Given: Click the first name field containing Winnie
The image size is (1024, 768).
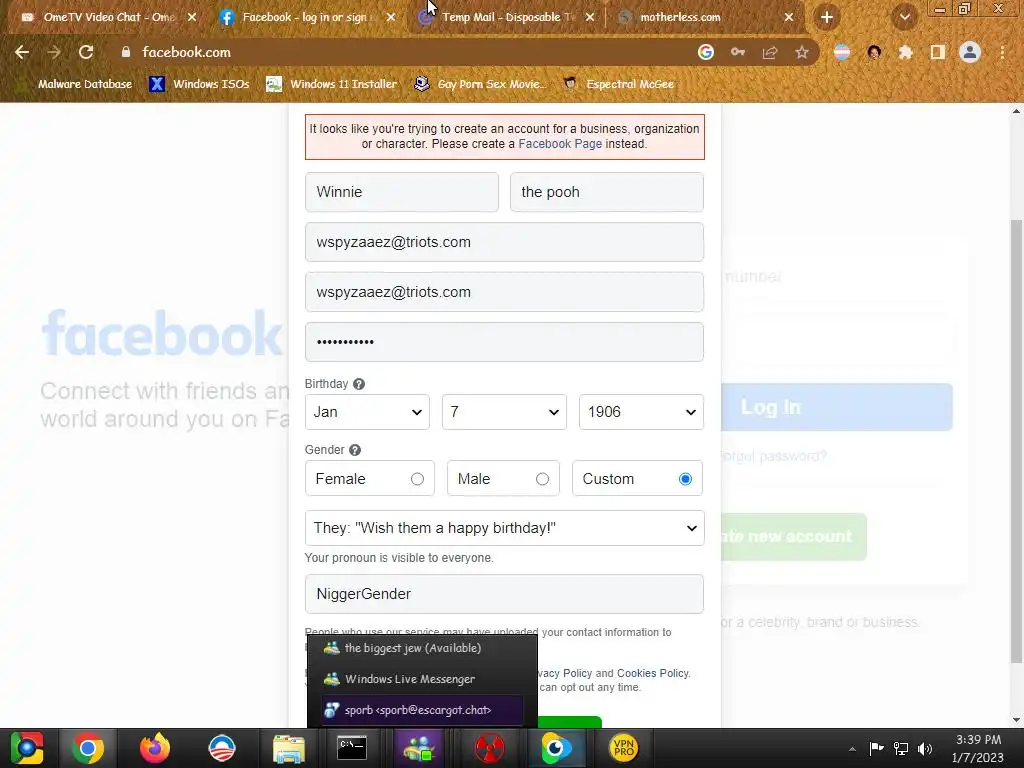Looking at the screenshot, I should pyautogui.click(x=402, y=192).
